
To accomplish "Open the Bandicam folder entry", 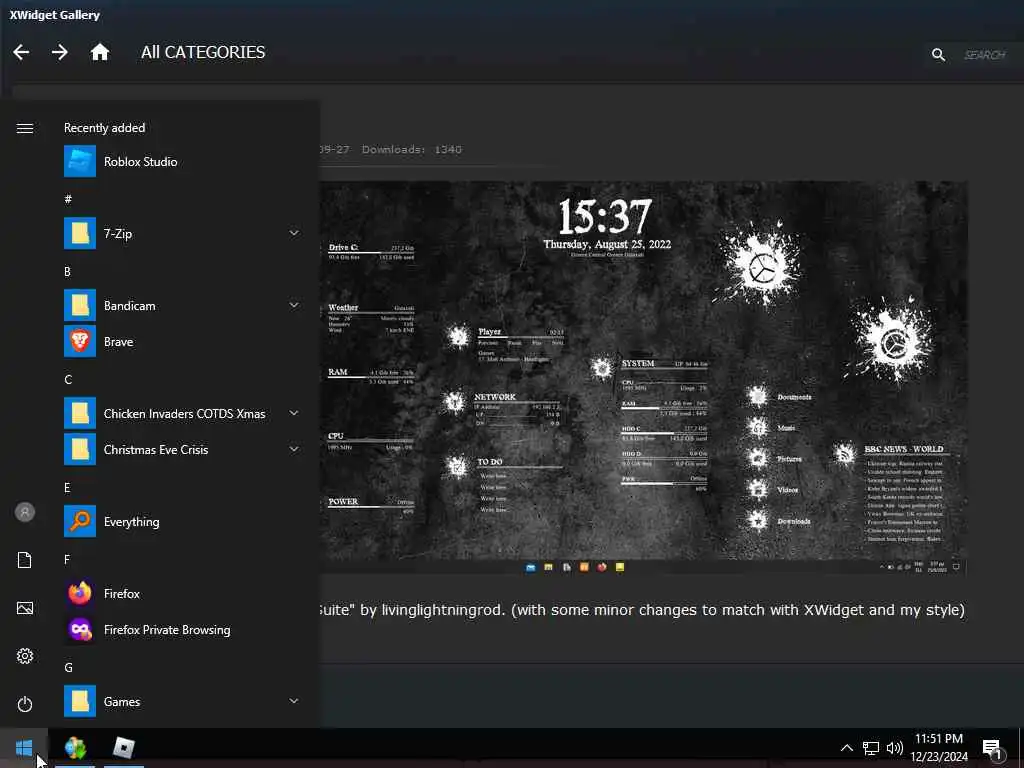I will 180,305.
